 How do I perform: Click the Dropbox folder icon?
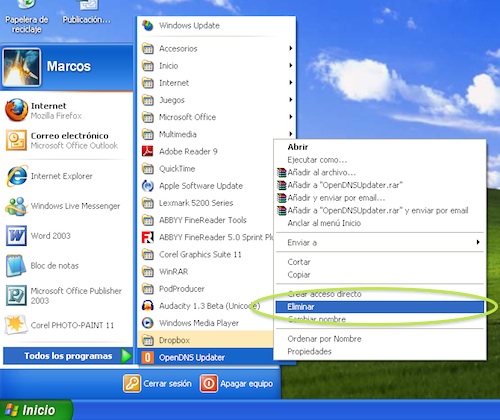[148, 340]
